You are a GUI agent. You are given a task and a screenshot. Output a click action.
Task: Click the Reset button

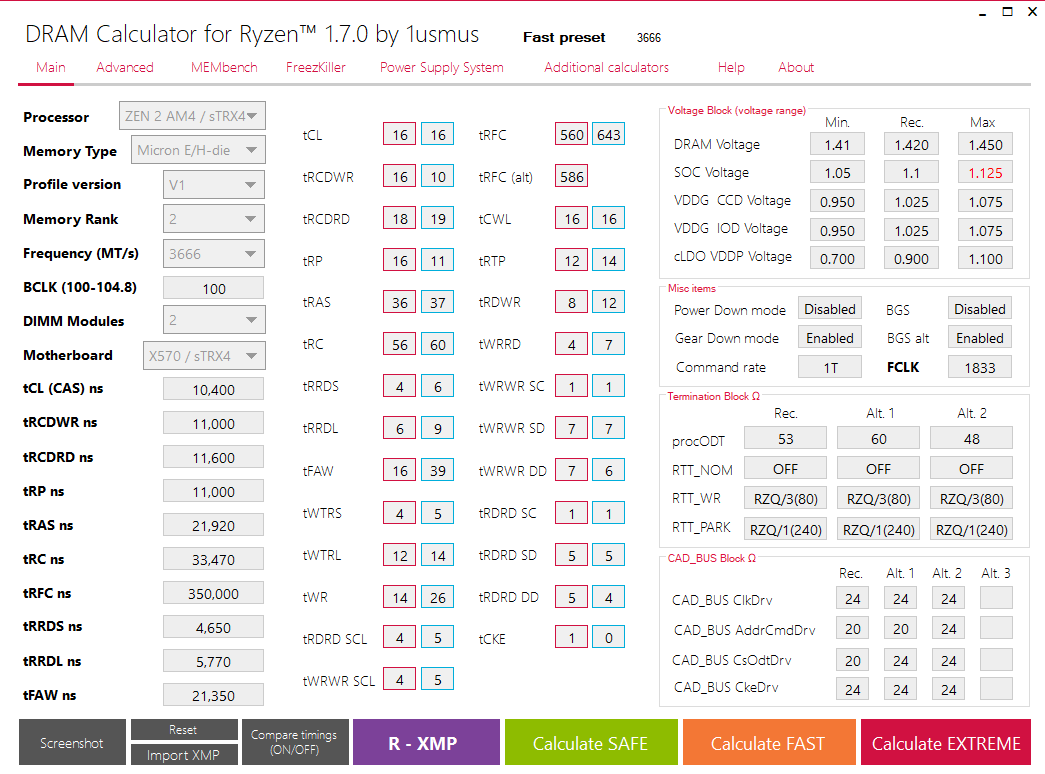point(184,730)
